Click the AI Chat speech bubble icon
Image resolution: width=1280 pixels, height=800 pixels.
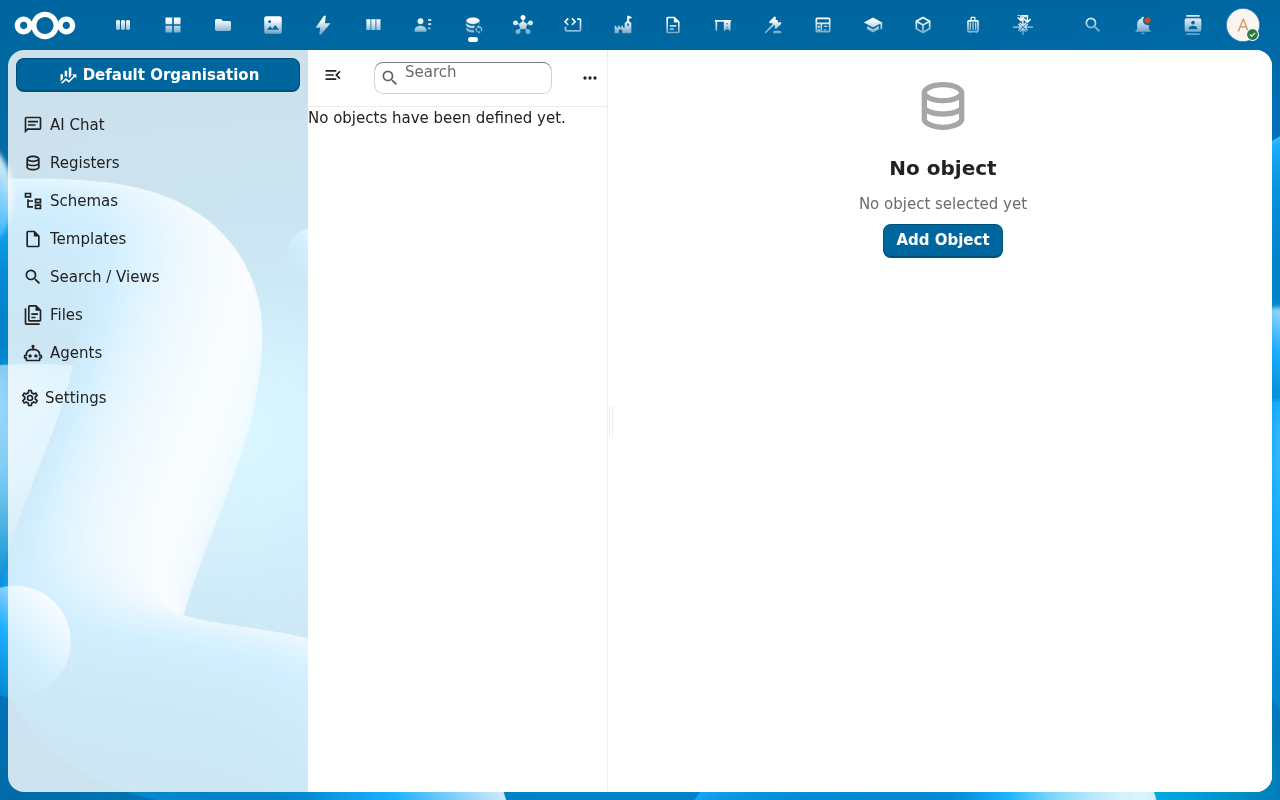[33, 125]
